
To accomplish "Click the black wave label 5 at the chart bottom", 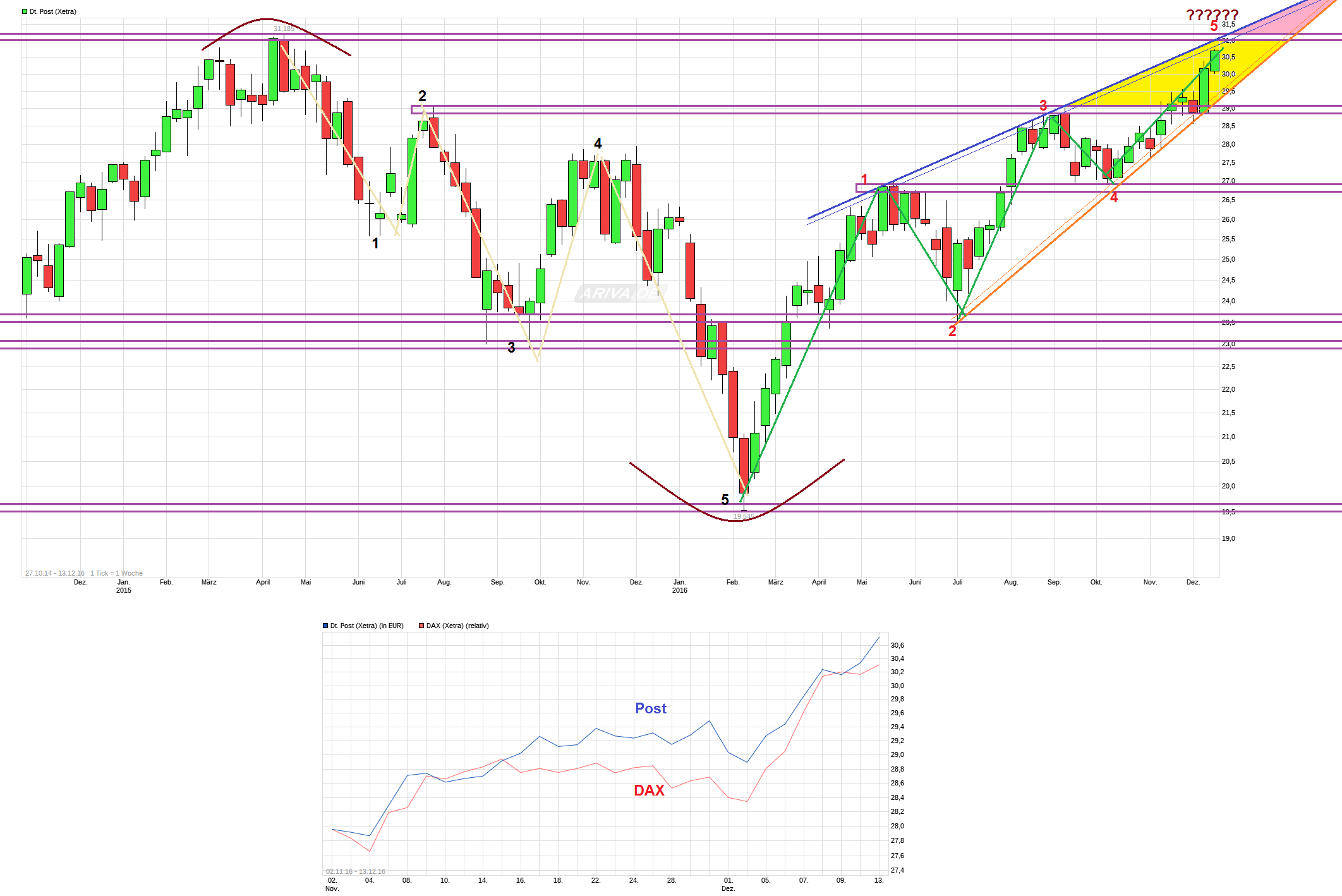I will [725, 500].
